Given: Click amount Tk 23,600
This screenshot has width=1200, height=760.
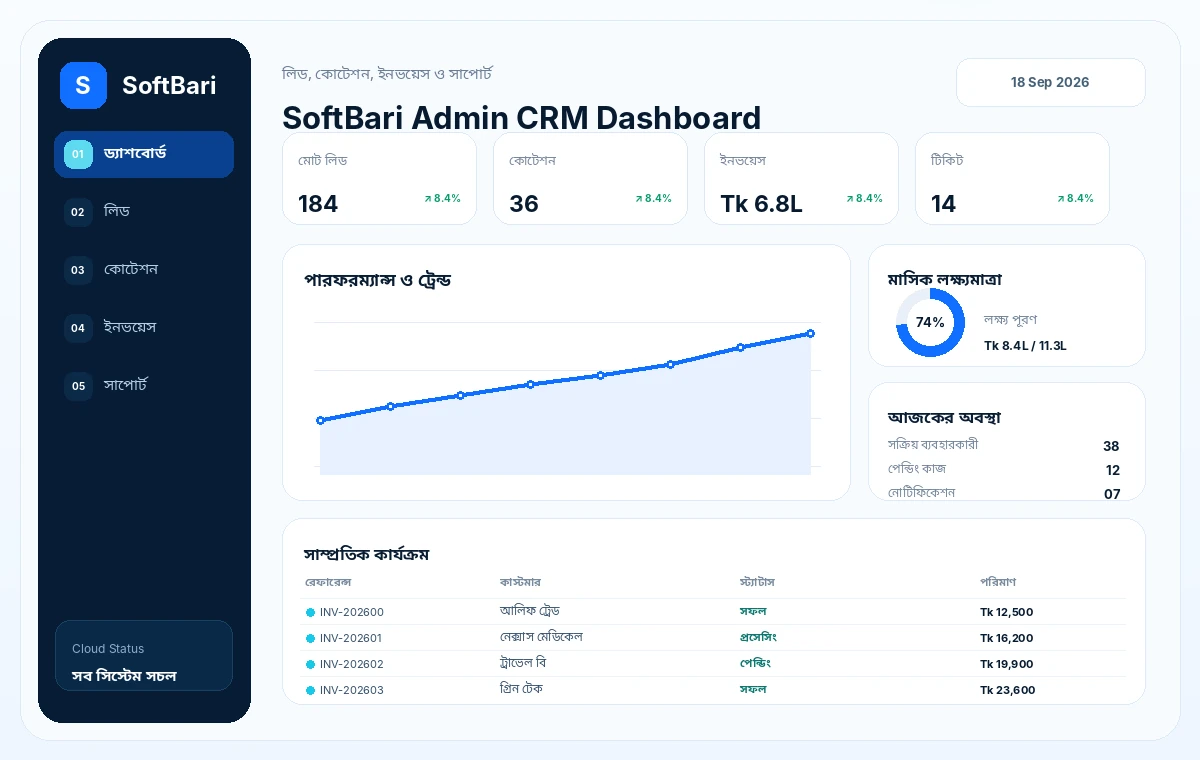Looking at the screenshot, I should tap(1008, 690).
